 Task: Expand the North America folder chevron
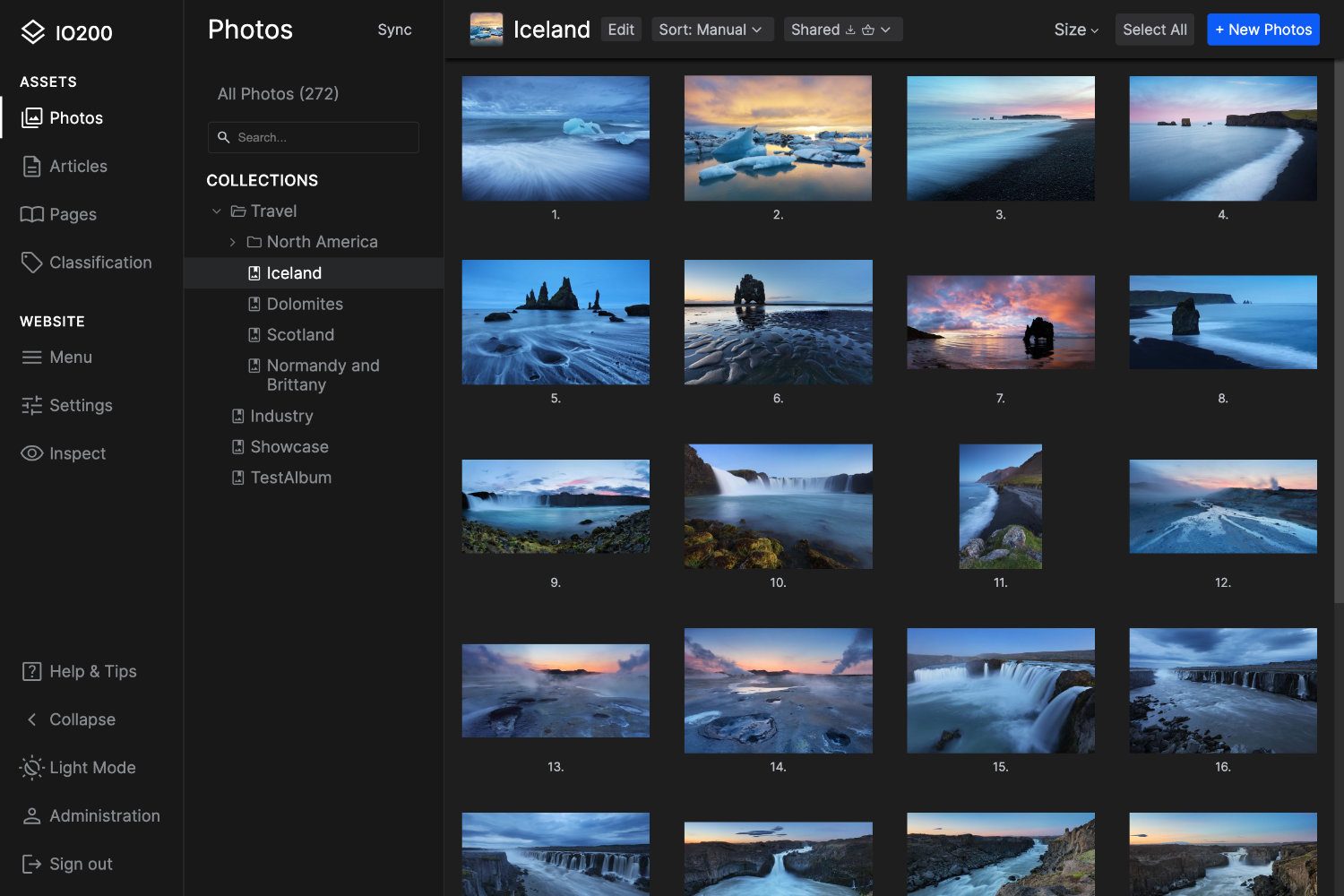pyautogui.click(x=233, y=242)
